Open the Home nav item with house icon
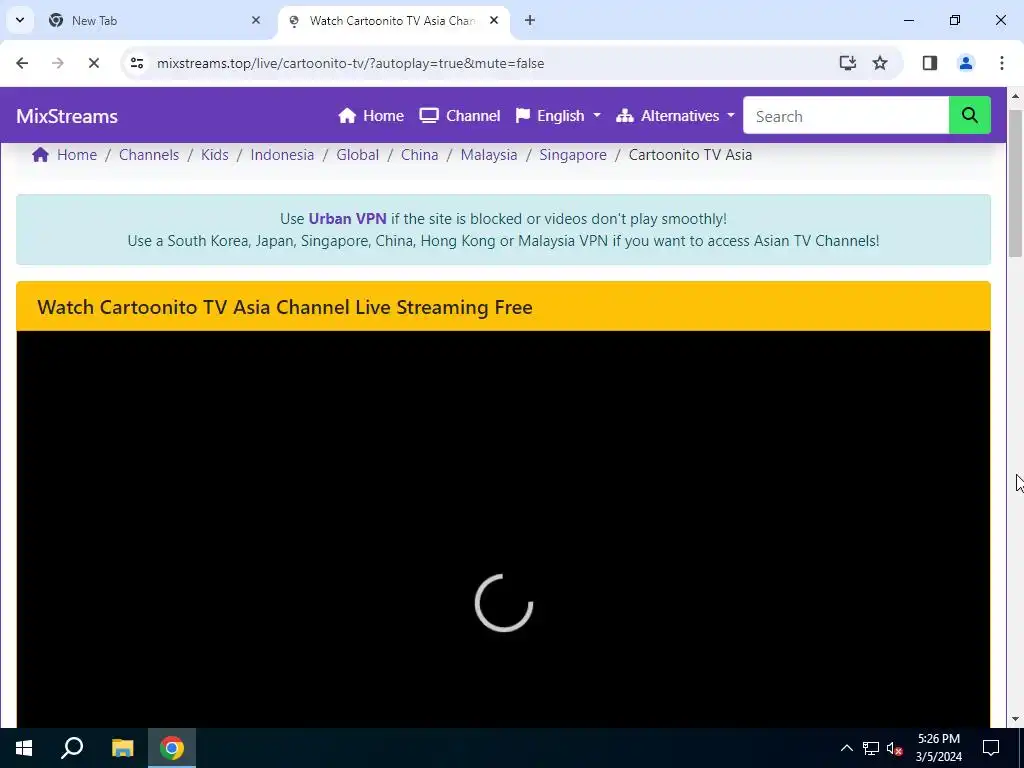Viewport: 1024px width, 768px height. click(371, 116)
